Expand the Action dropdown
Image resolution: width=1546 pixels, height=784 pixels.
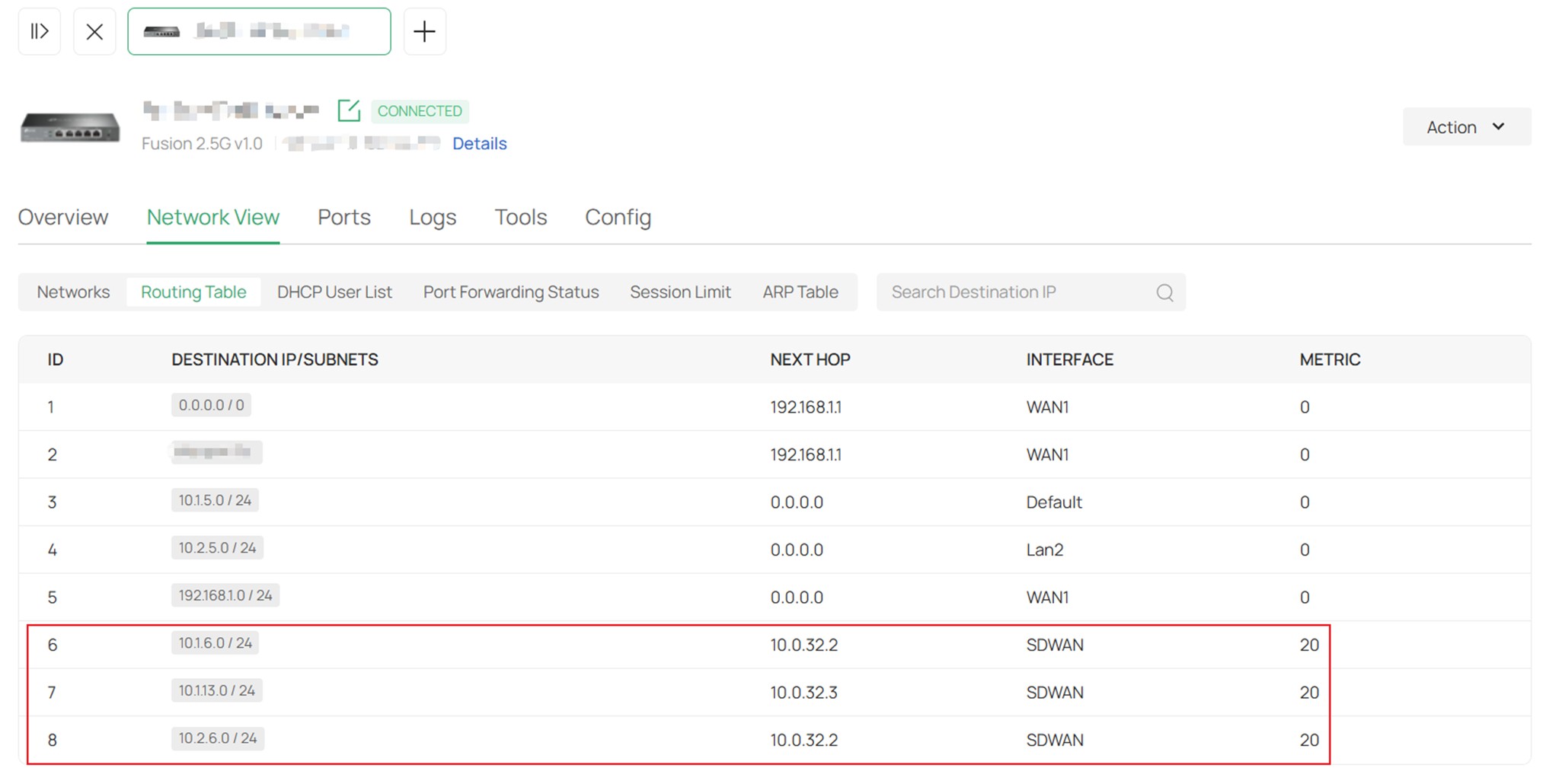(1467, 127)
